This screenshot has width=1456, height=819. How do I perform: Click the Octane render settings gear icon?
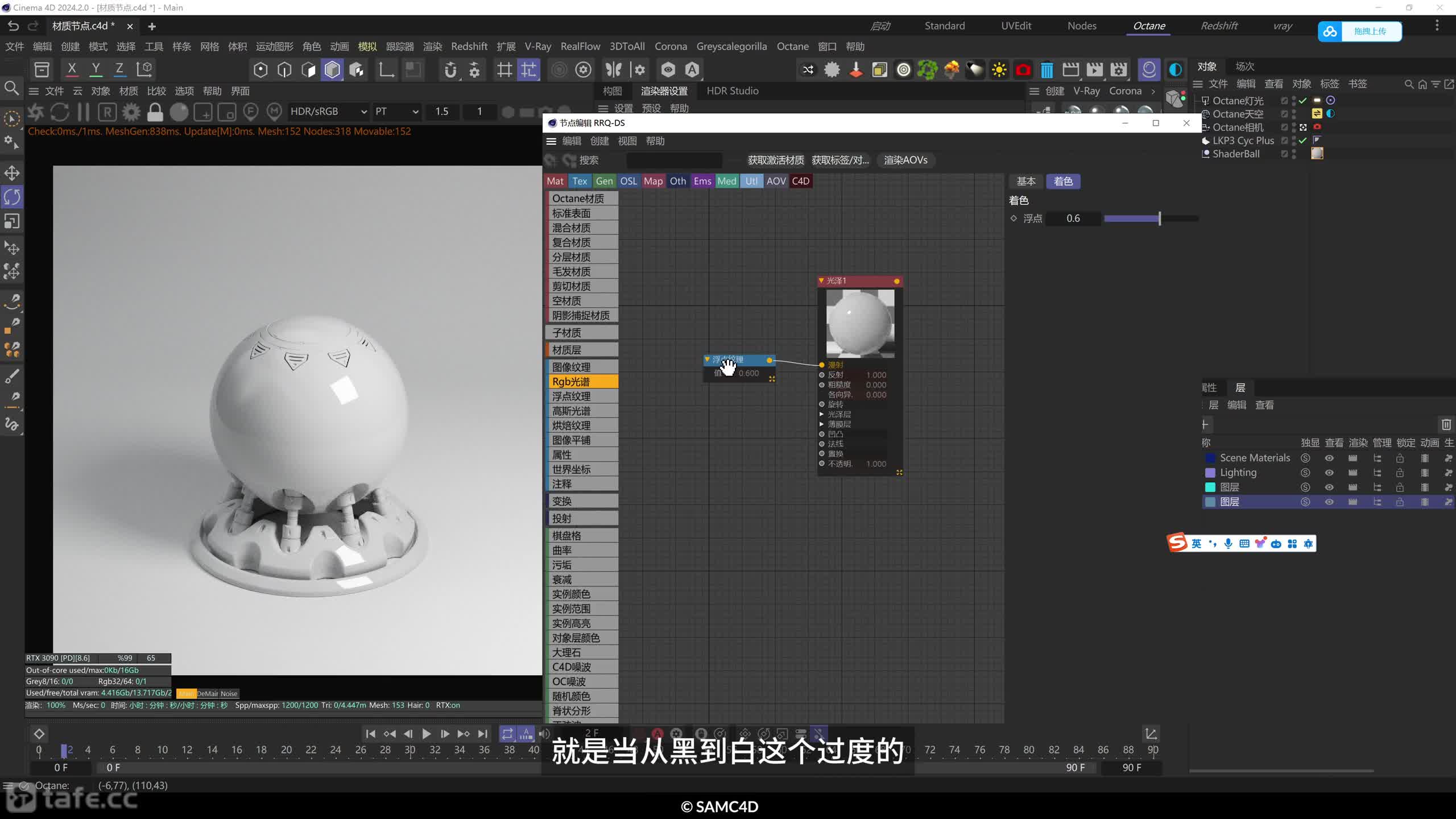point(131,112)
